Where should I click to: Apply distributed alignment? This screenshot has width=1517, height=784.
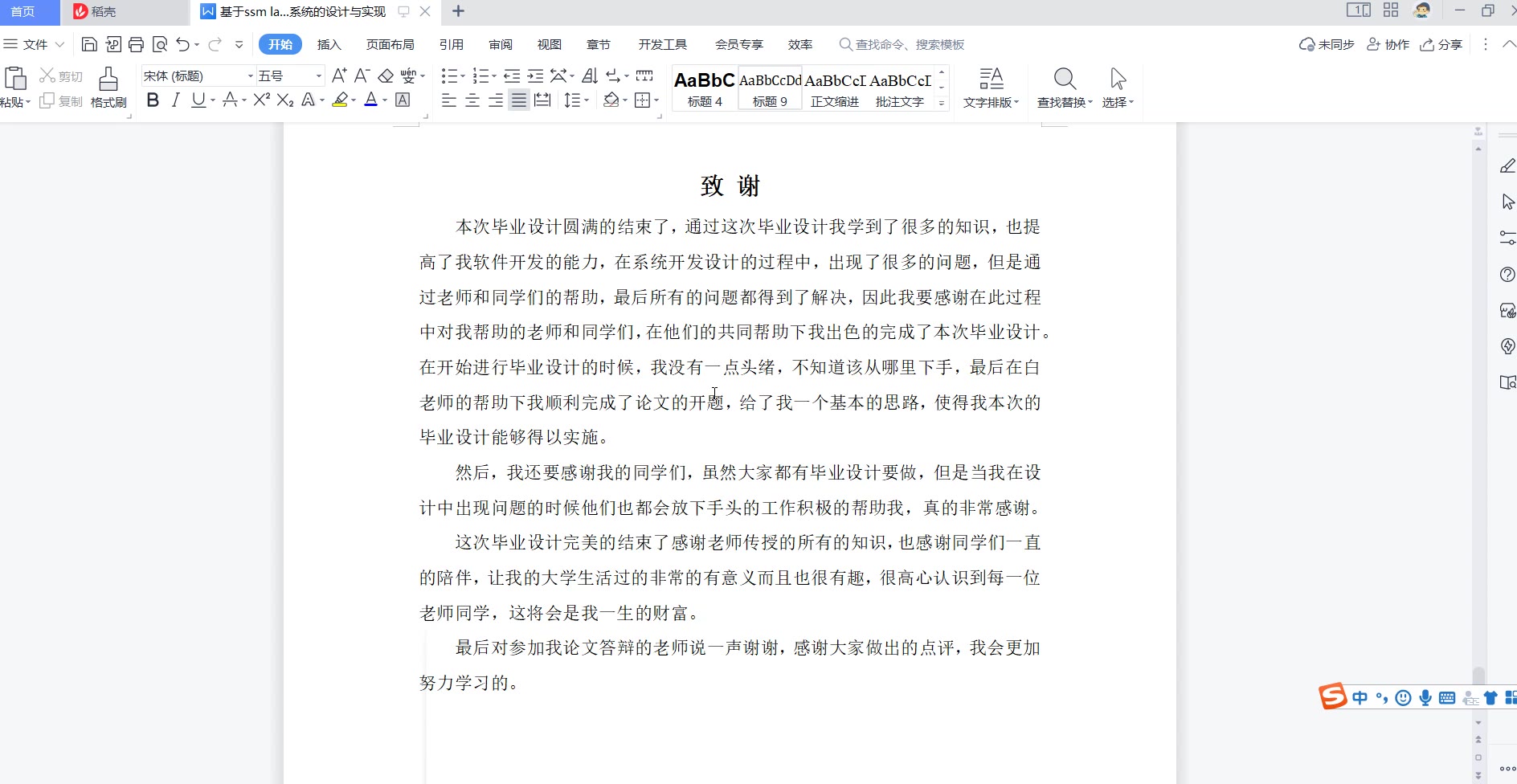coord(542,100)
